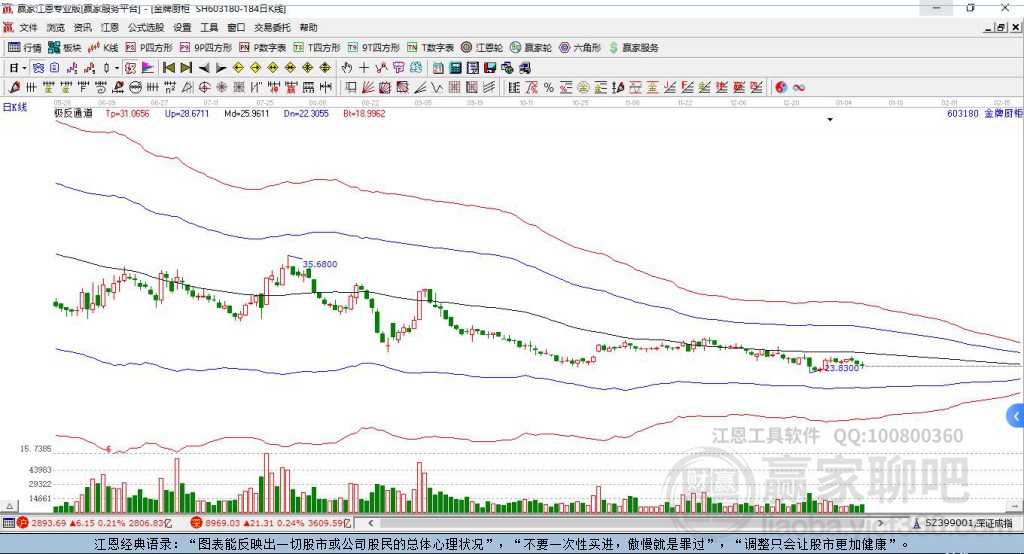Open 赢家服务 with the dollar icon
Image resolution: width=1024 pixels, height=554 pixels.
pyautogui.click(x=633, y=48)
